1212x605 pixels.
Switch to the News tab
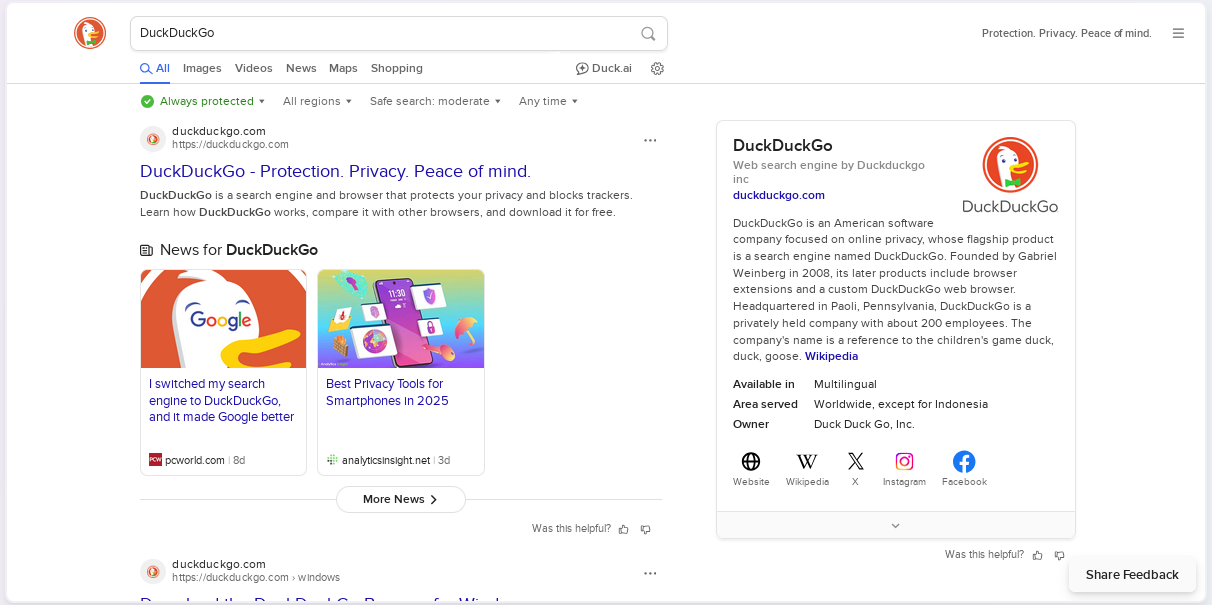tap(301, 68)
